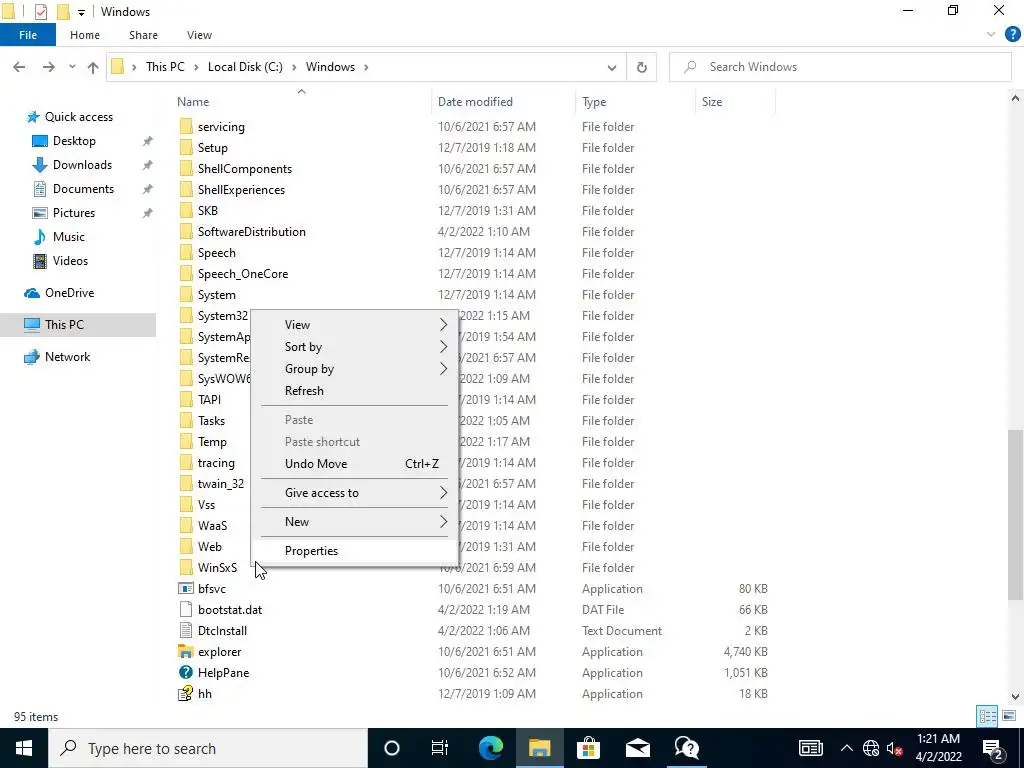Open the Share ribbon tab
This screenshot has height=768, width=1024.
[x=143, y=35]
